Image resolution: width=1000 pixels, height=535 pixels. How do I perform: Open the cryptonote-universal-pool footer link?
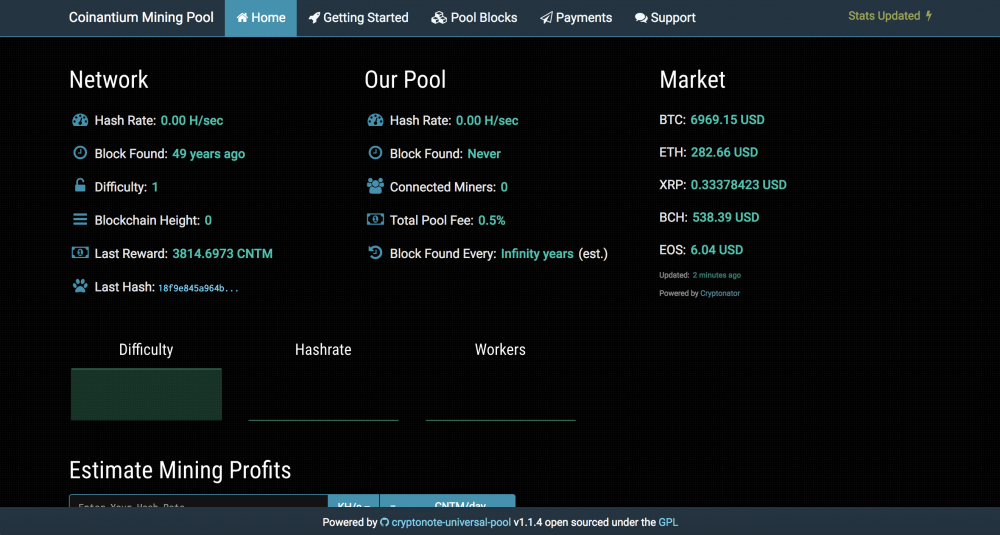pyautogui.click(x=451, y=522)
